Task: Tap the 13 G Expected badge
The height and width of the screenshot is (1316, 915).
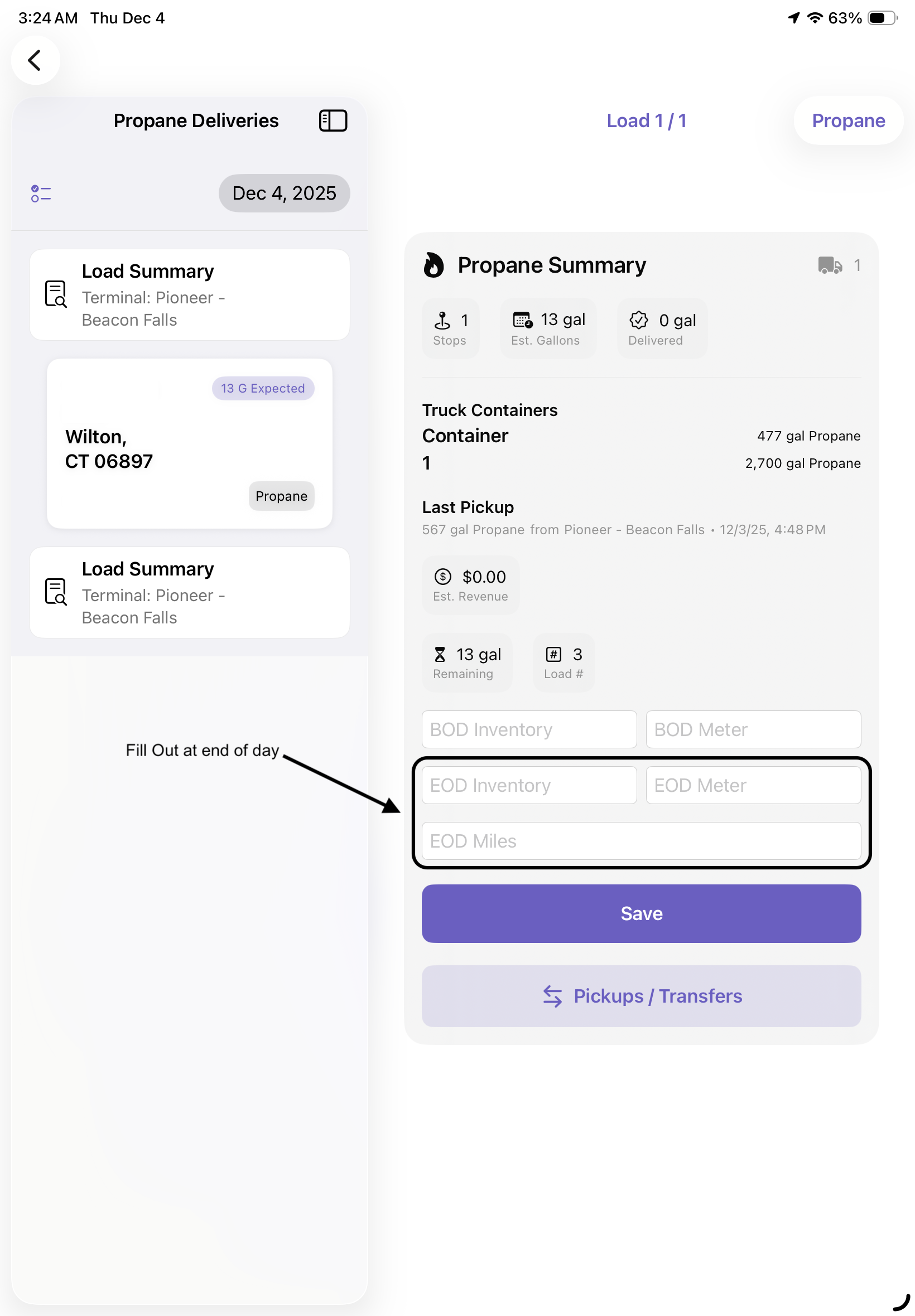Action: (263, 389)
